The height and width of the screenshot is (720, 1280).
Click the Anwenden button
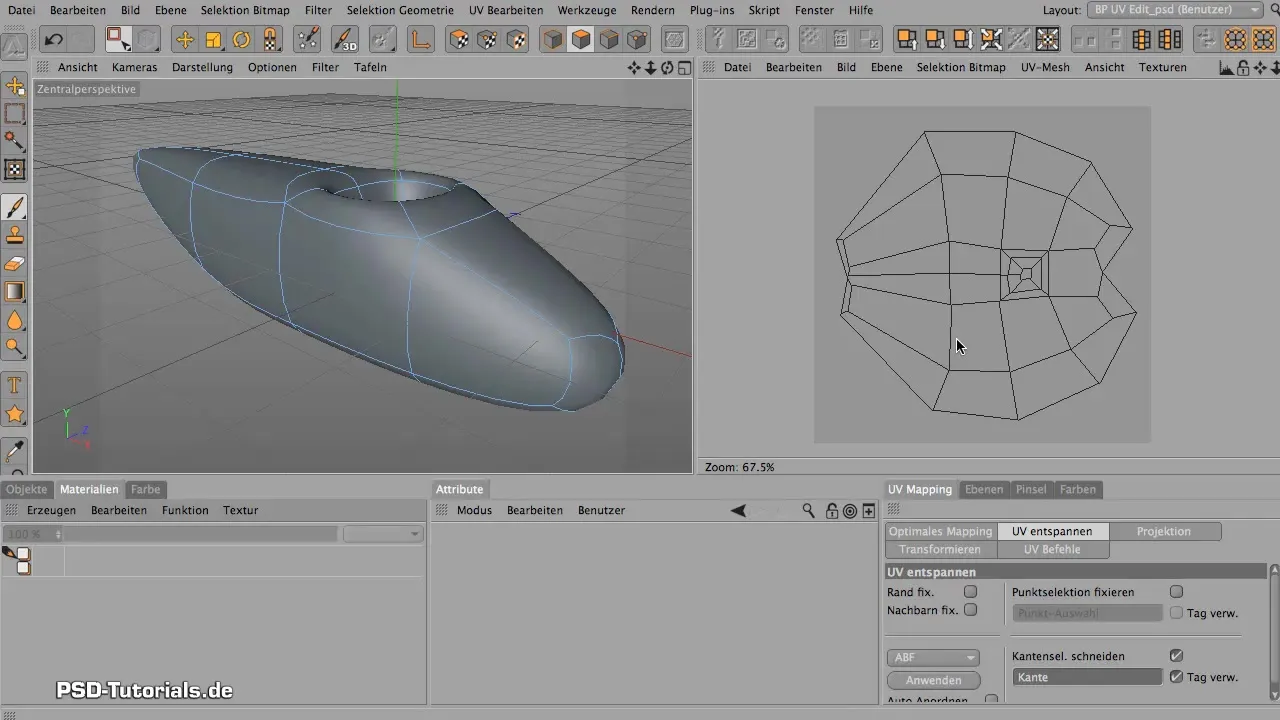point(933,681)
